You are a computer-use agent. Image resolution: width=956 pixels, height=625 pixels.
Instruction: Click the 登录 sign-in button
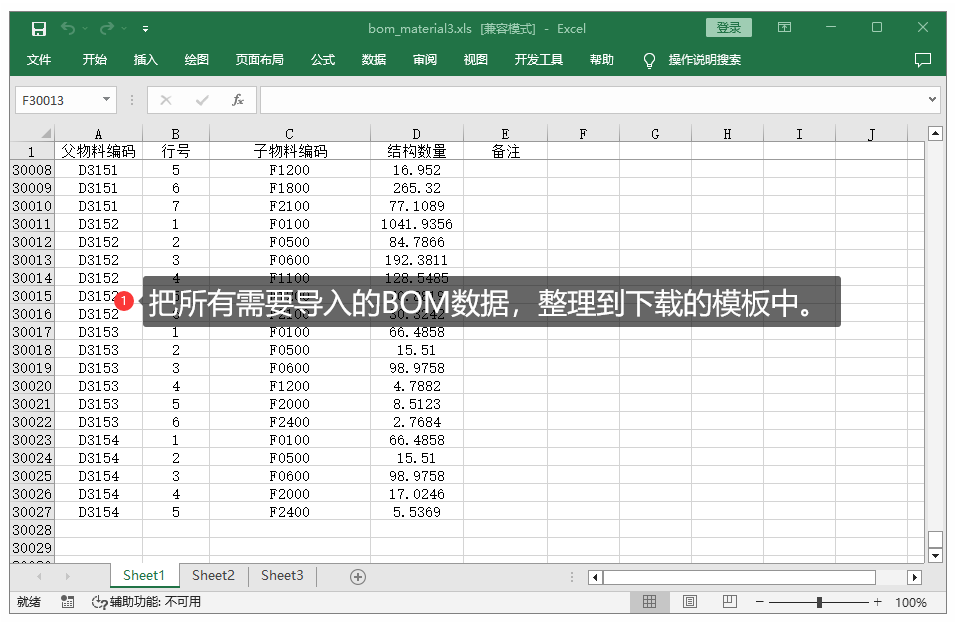(729, 27)
